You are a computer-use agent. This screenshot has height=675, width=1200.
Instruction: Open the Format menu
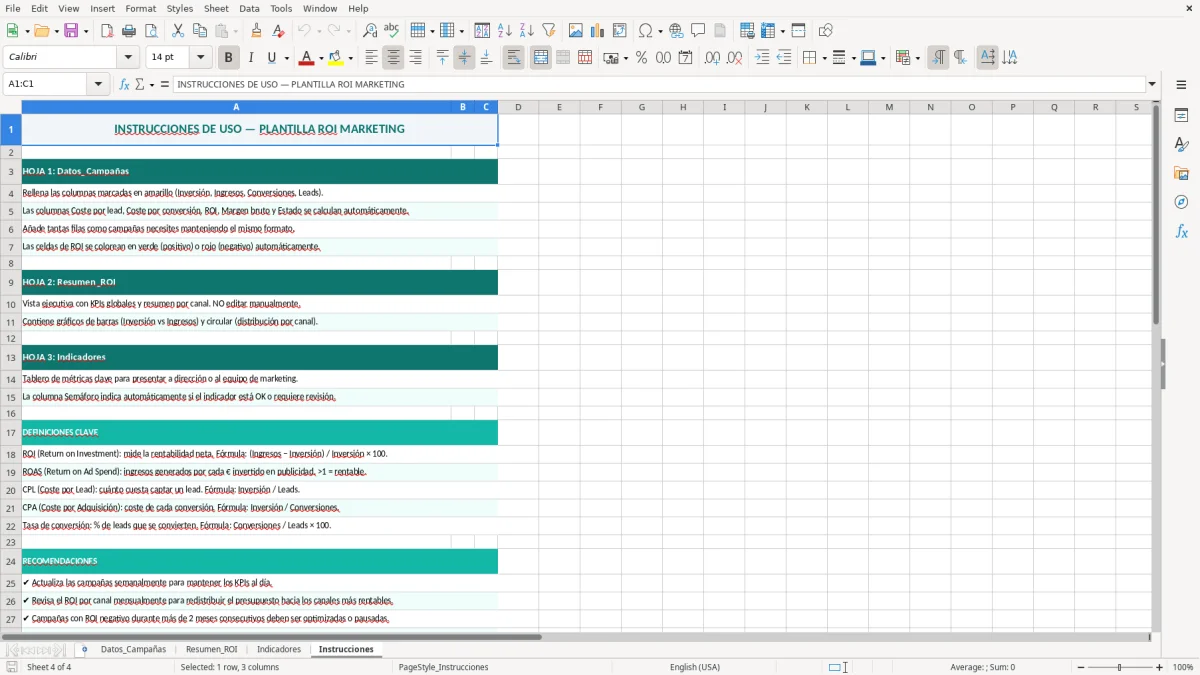(x=140, y=8)
